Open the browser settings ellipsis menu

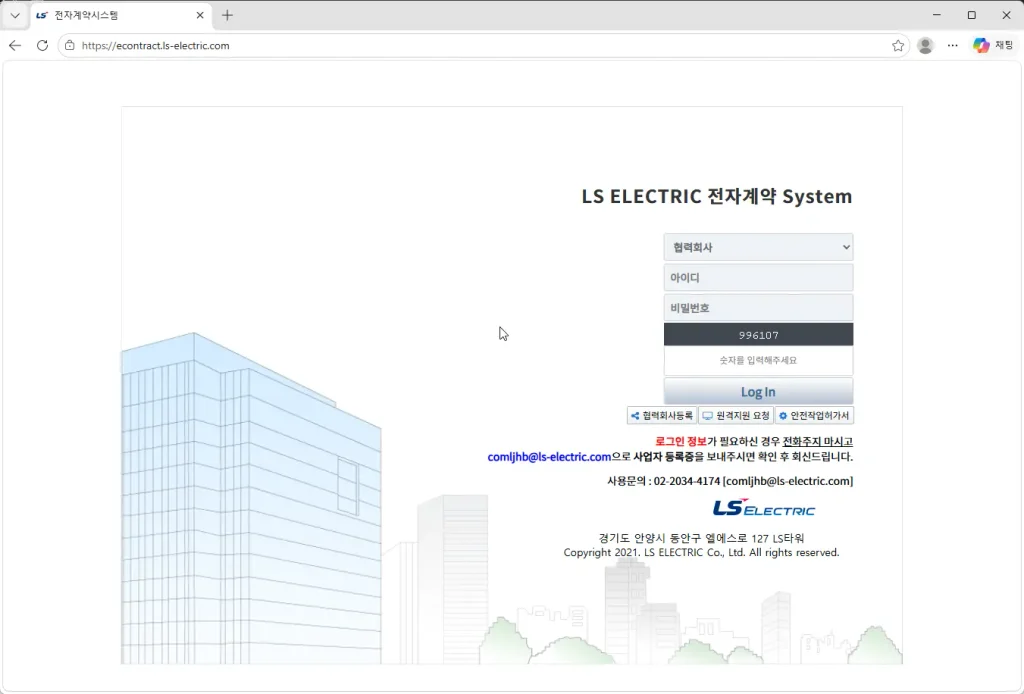click(953, 46)
